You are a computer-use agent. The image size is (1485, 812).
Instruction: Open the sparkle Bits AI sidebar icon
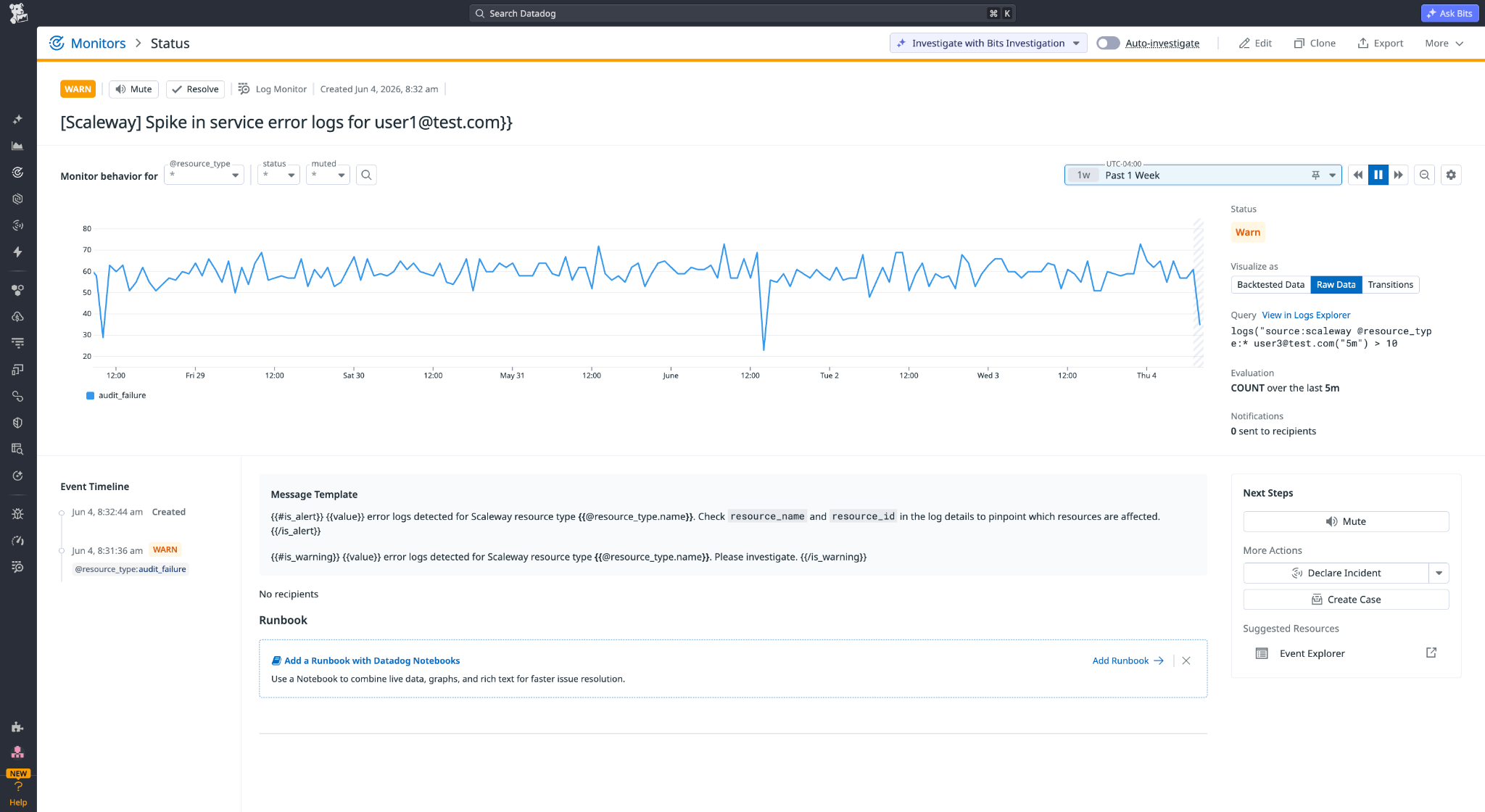click(18, 120)
